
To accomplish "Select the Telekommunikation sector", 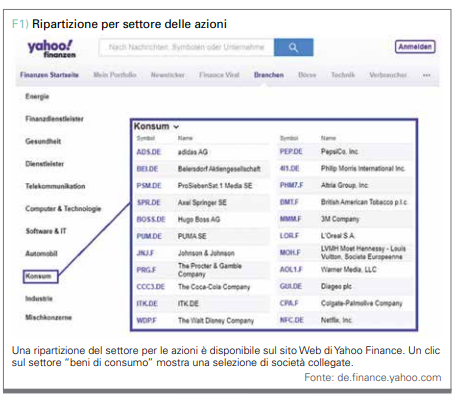I will tap(55, 186).
